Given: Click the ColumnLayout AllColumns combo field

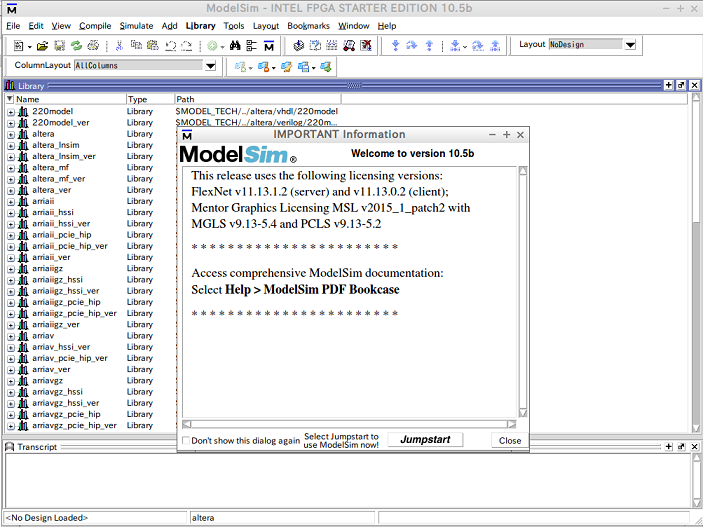Looking at the screenshot, I should [139, 65].
